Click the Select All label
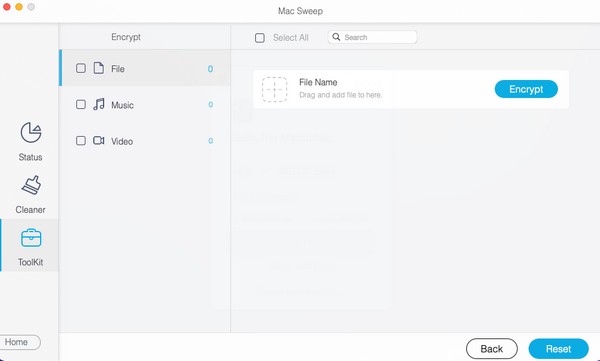 coord(290,38)
